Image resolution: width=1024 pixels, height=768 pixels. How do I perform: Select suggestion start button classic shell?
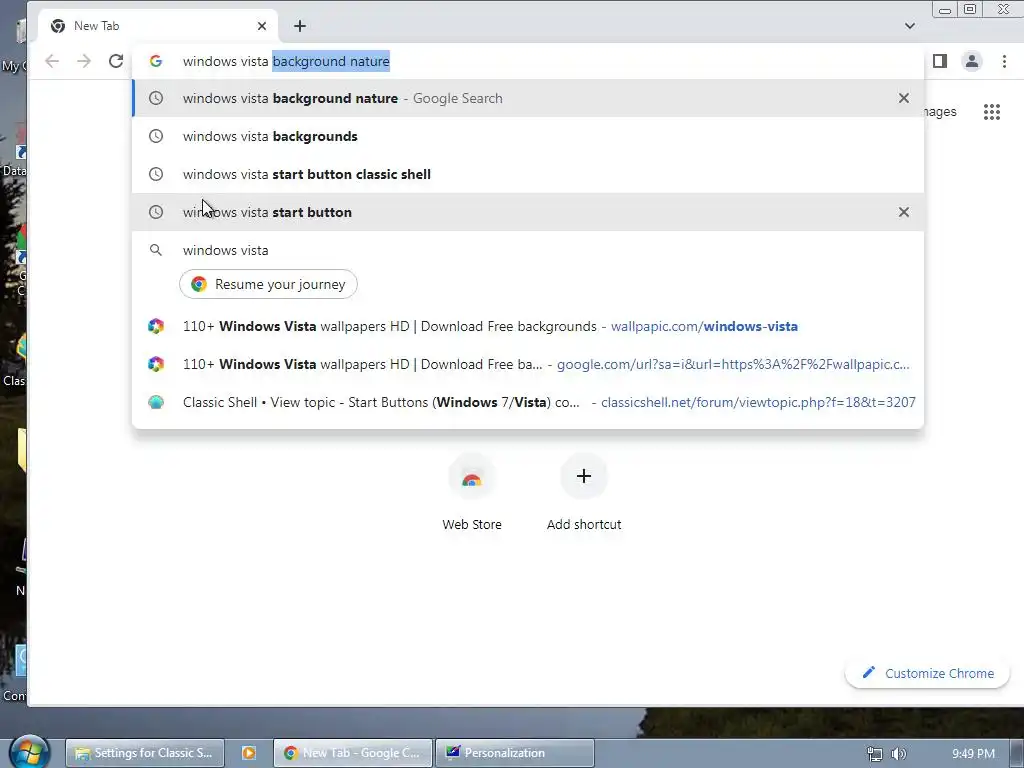point(528,174)
